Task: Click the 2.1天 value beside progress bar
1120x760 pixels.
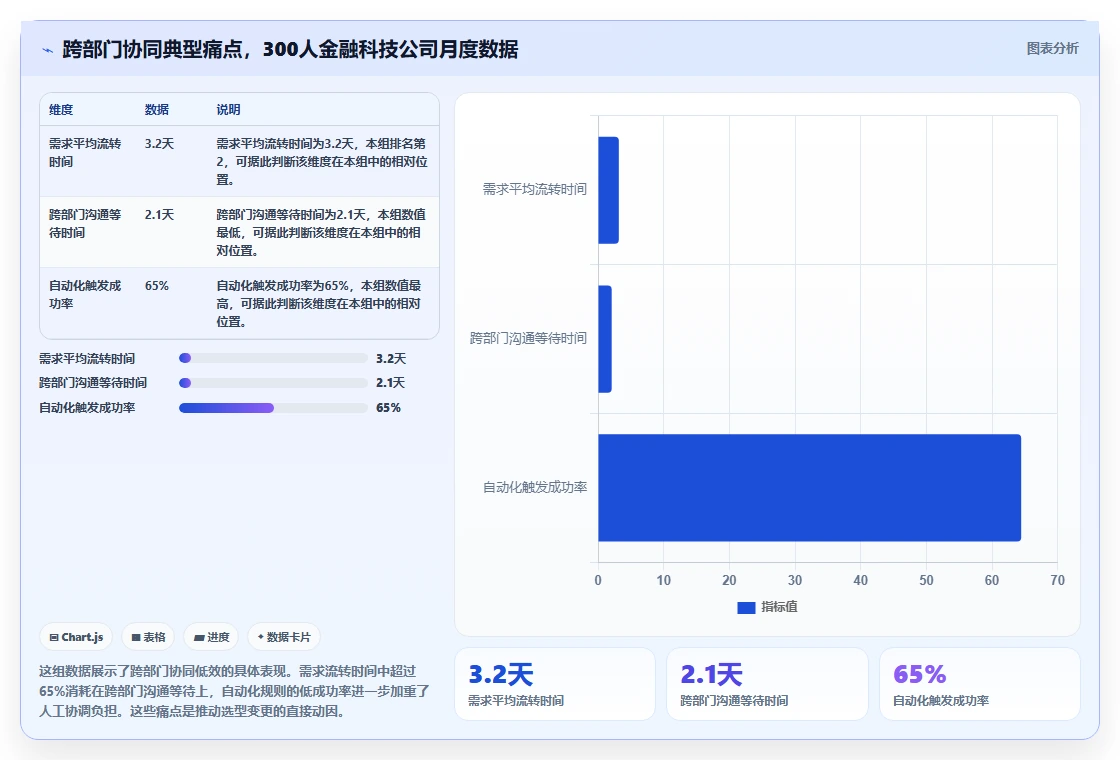Action: pos(391,383)
